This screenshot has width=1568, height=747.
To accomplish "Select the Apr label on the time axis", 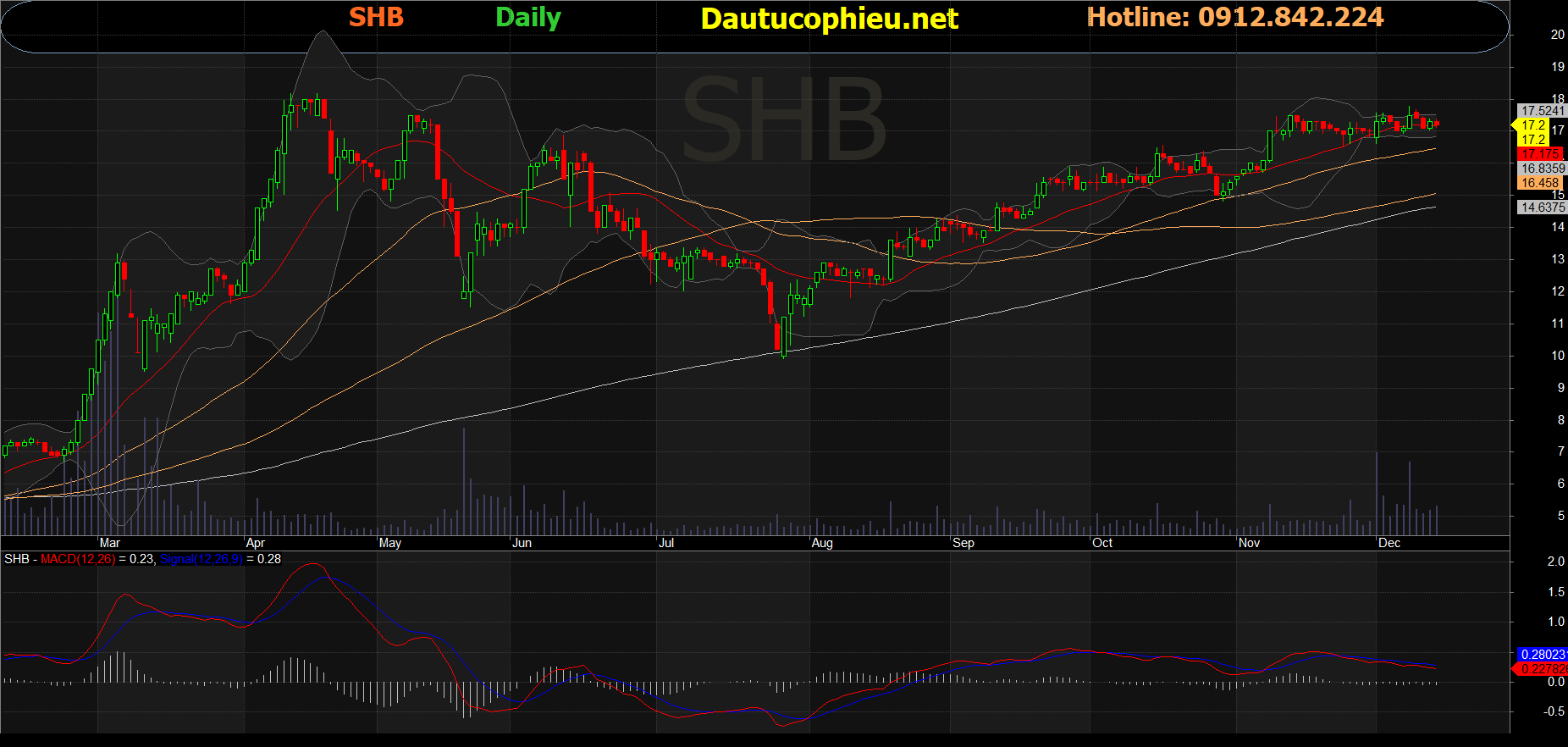I will tap(255, 543).
